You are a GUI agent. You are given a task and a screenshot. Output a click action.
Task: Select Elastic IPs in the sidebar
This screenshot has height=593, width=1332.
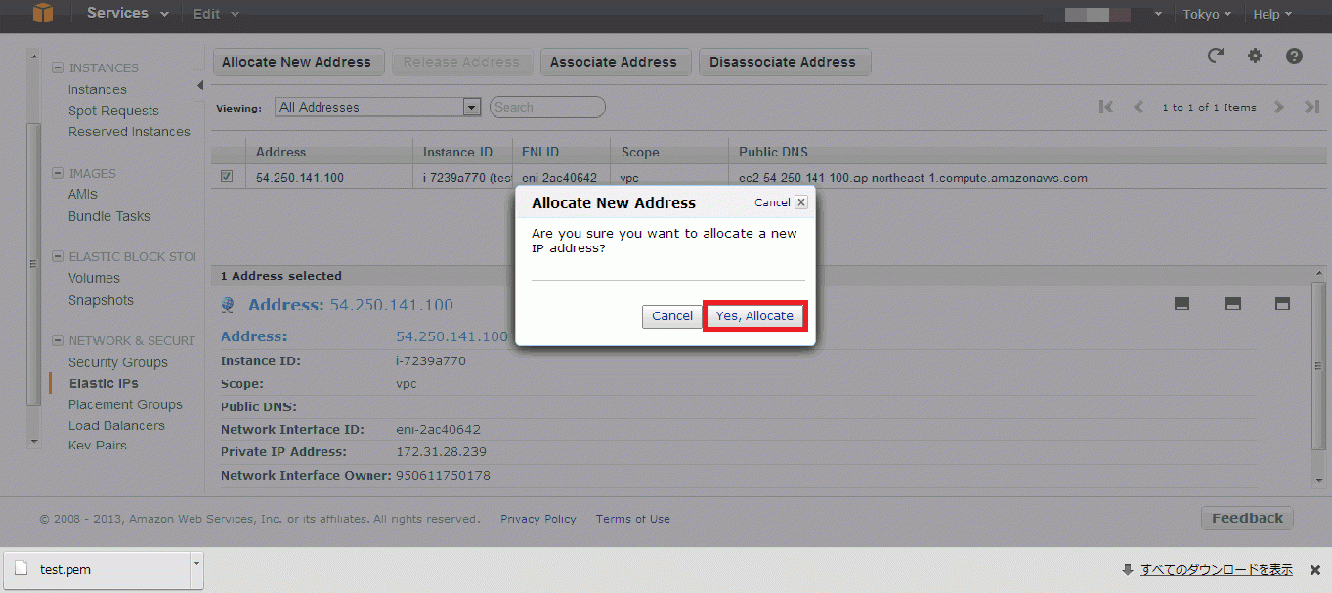[104, 383]
